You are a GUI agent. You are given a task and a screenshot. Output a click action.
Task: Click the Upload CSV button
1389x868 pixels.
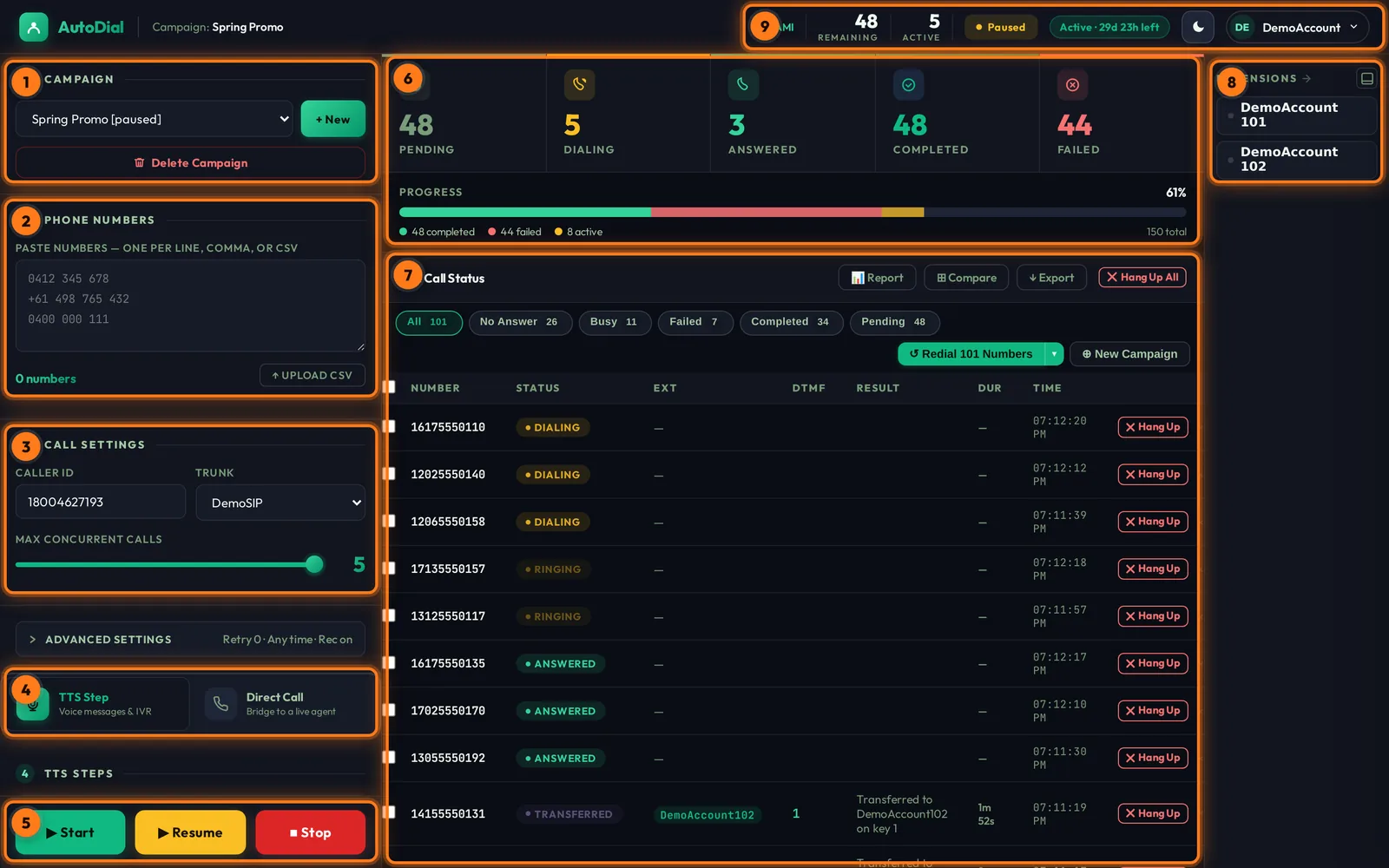pos(312,375)
